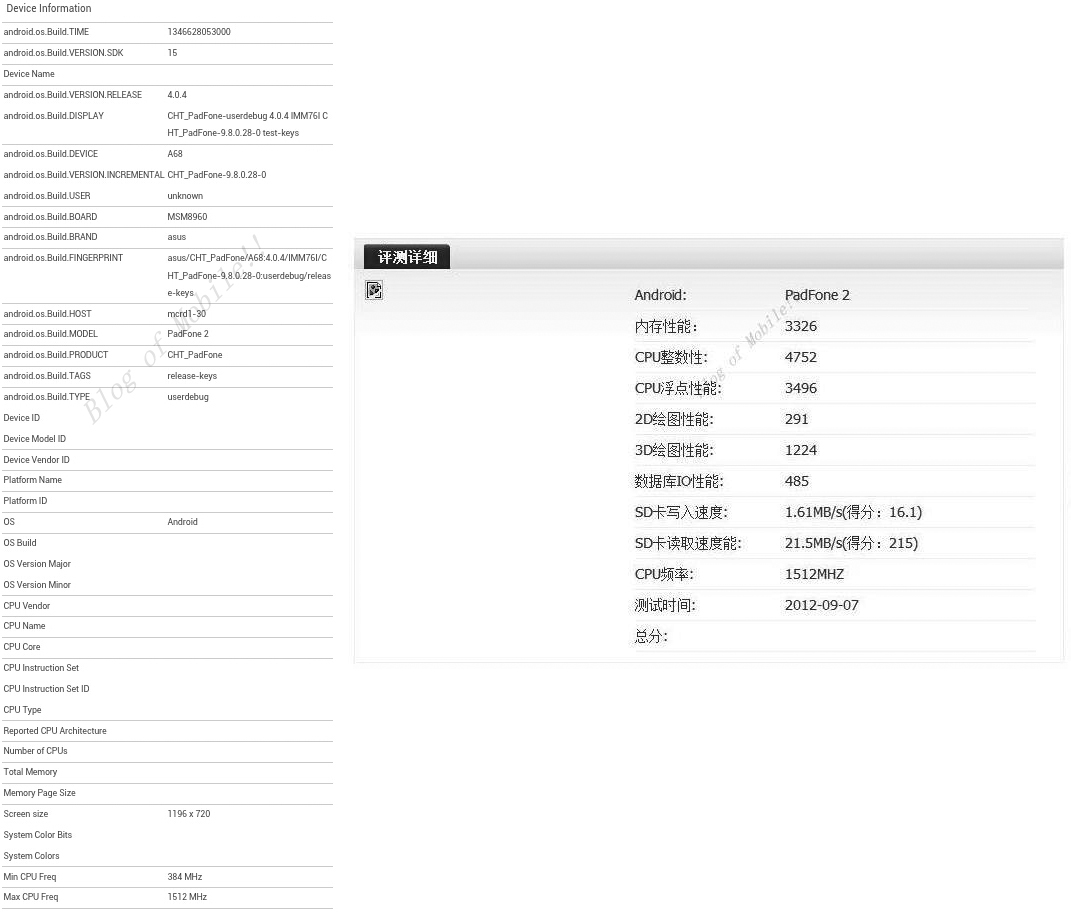
Task: Click the SD卡写入速度 value 1.61MB/s
Action: 853,512
